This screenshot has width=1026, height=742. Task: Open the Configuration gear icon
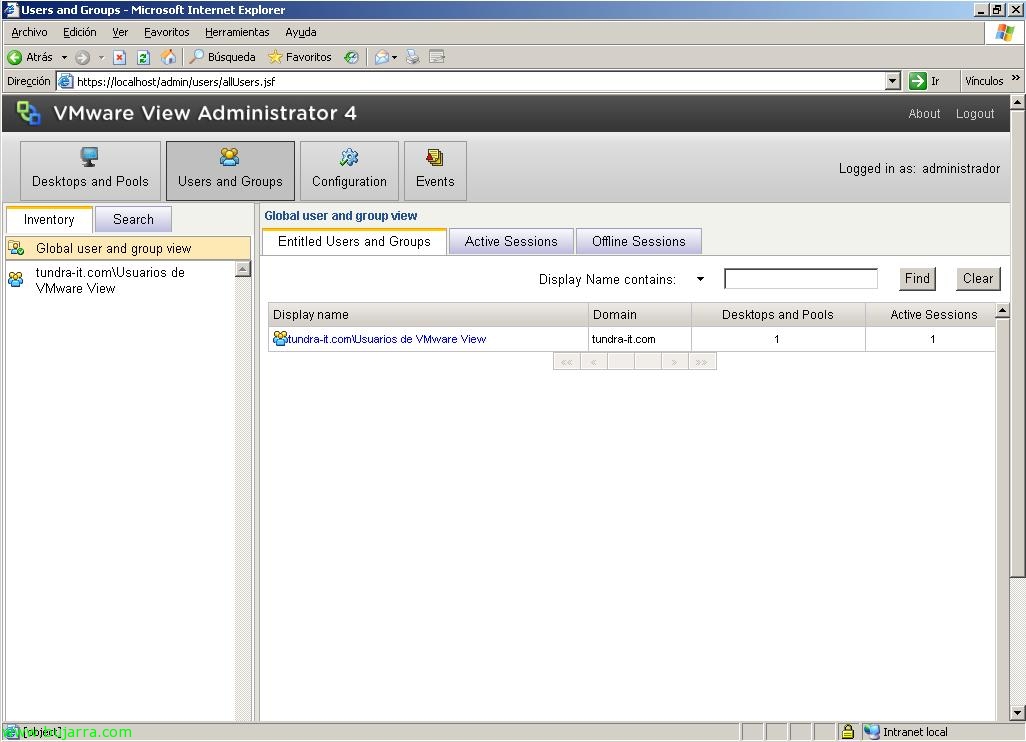pyautogui.click(x=349, y=157)
